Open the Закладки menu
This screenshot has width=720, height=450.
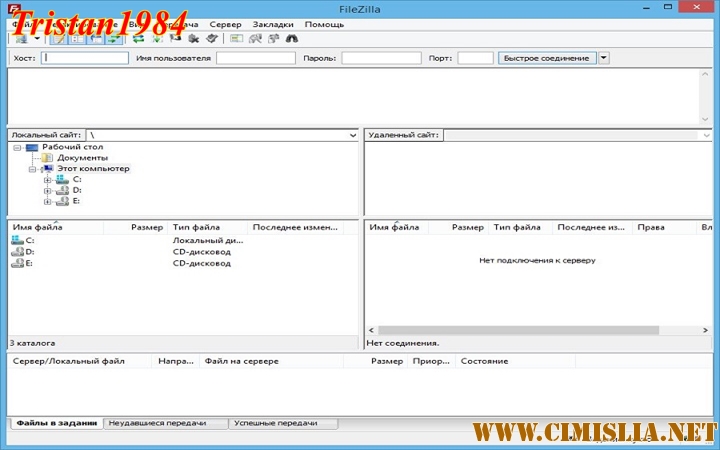point(273,23)
